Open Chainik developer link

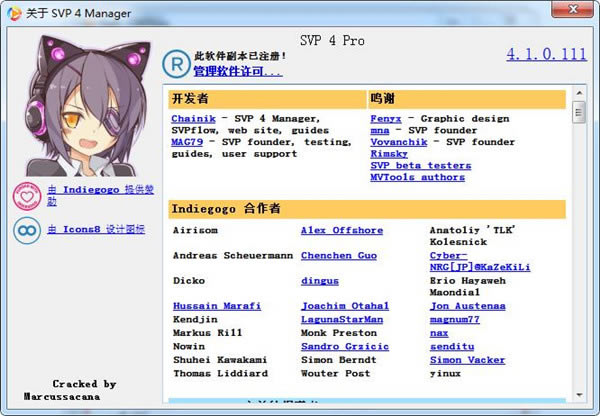[192, 119]
